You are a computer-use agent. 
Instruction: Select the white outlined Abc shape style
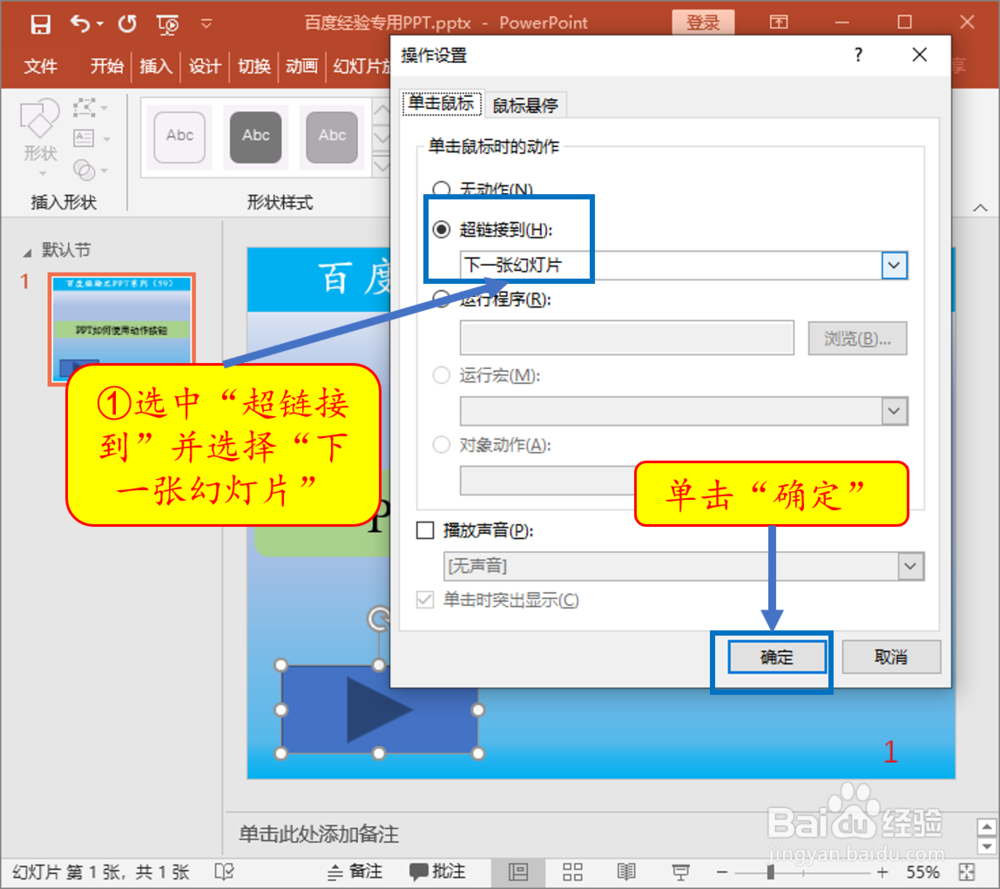[x=179, y=136]
